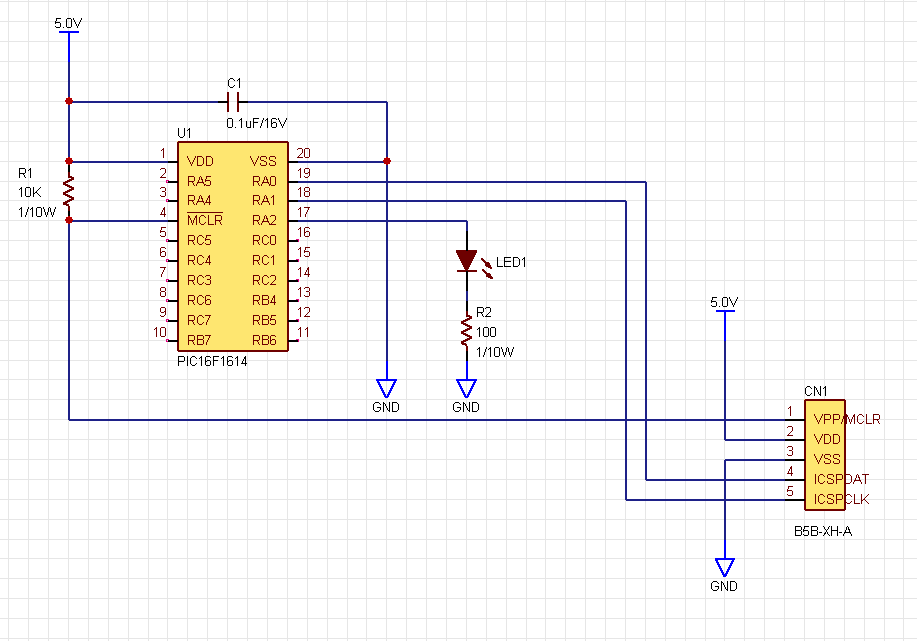917x641 pixels.
Task: Click the ICSPCLK pin on CN1
Action: [x=841, y=499]
